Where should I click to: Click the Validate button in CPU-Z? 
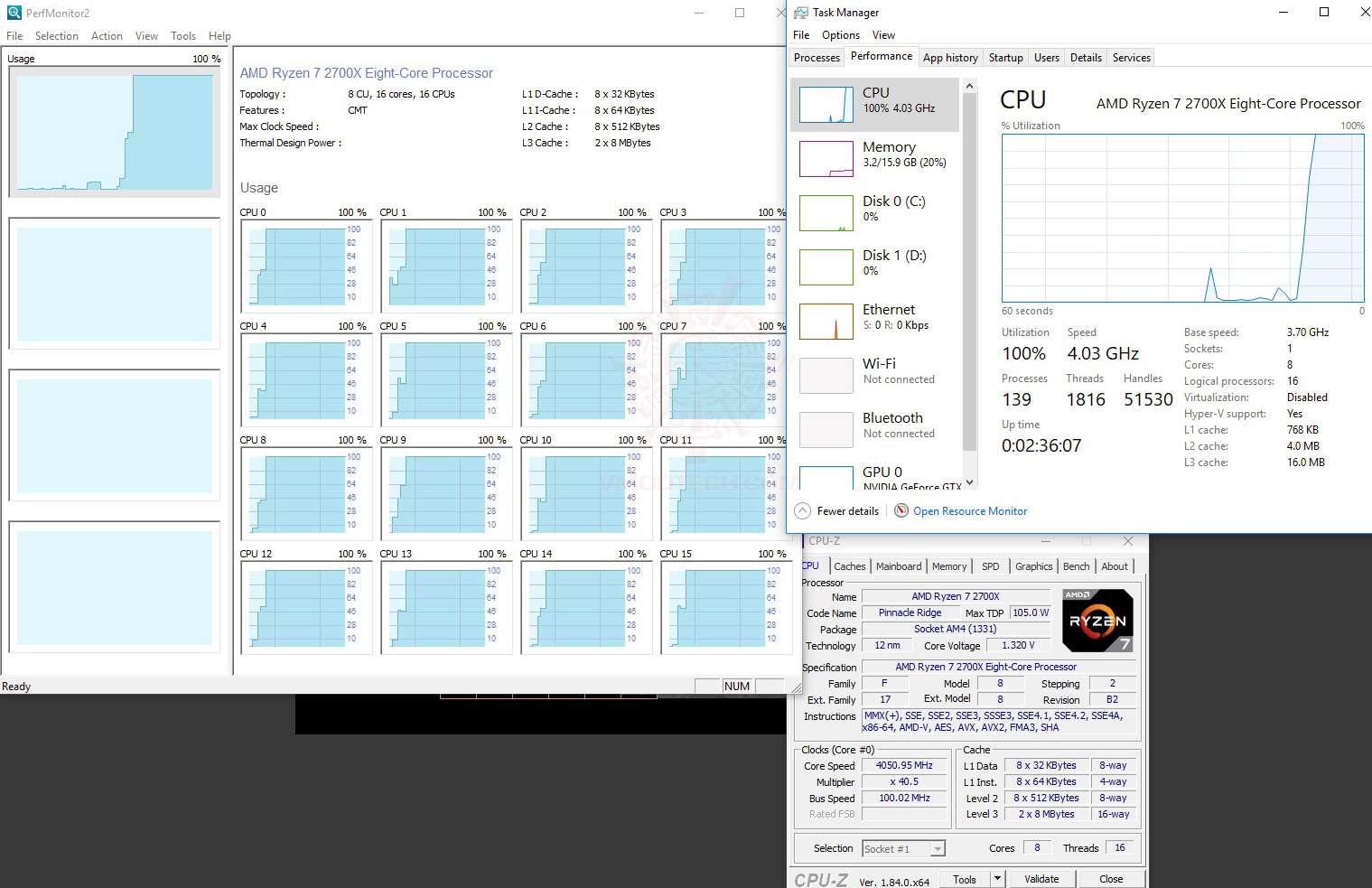pyautogui.click(x=1041, y=880)
